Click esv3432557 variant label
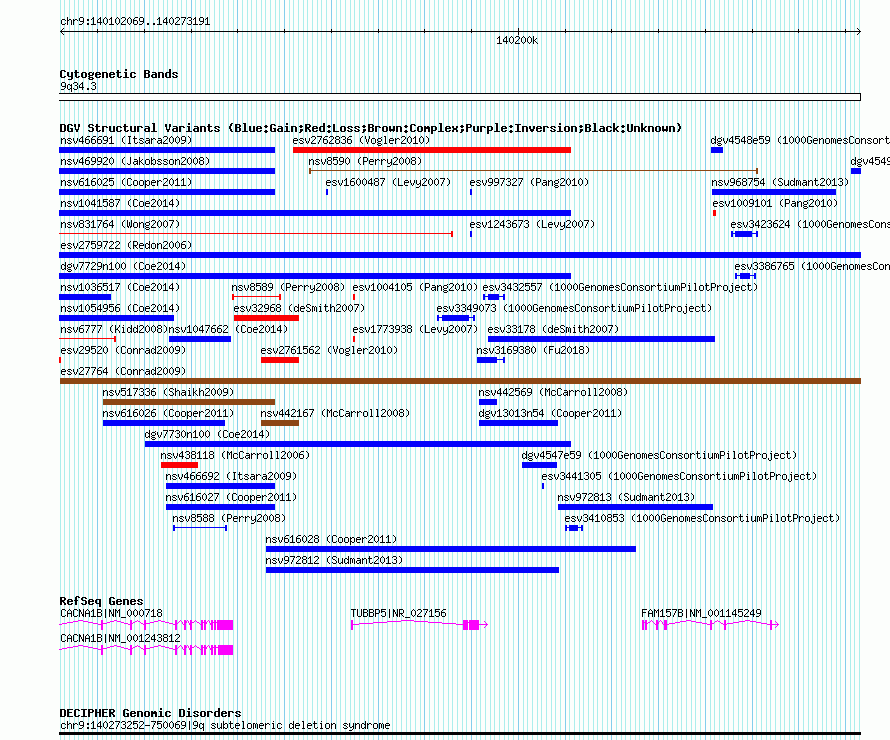 (620, 287)
